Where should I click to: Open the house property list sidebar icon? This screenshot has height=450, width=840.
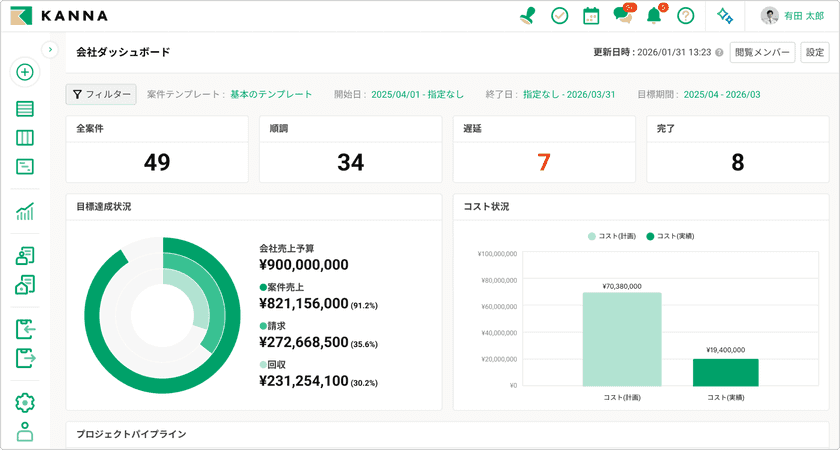pos(25,285)
